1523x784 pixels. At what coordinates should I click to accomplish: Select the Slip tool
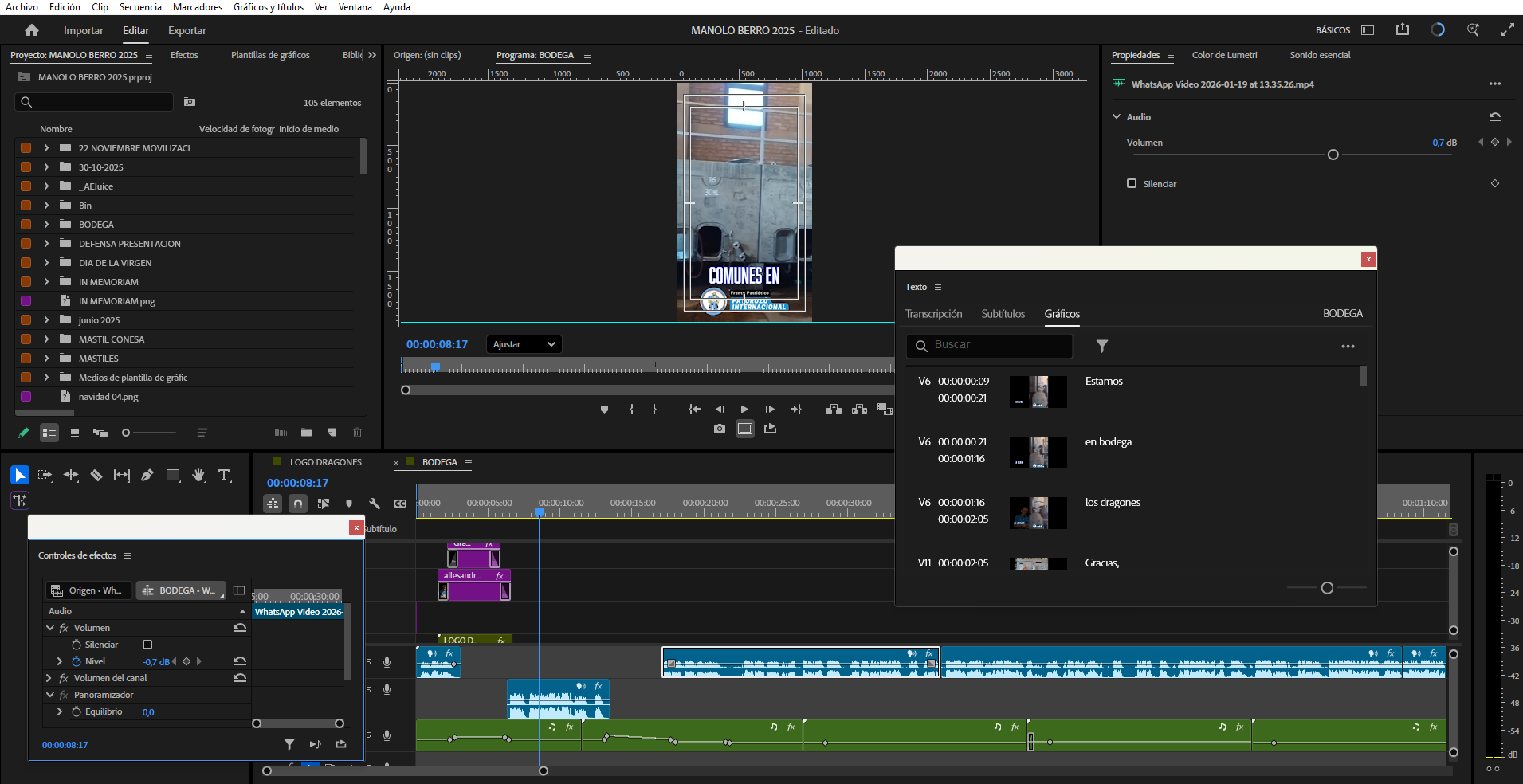pyautogui.click(x=122, y=476)
